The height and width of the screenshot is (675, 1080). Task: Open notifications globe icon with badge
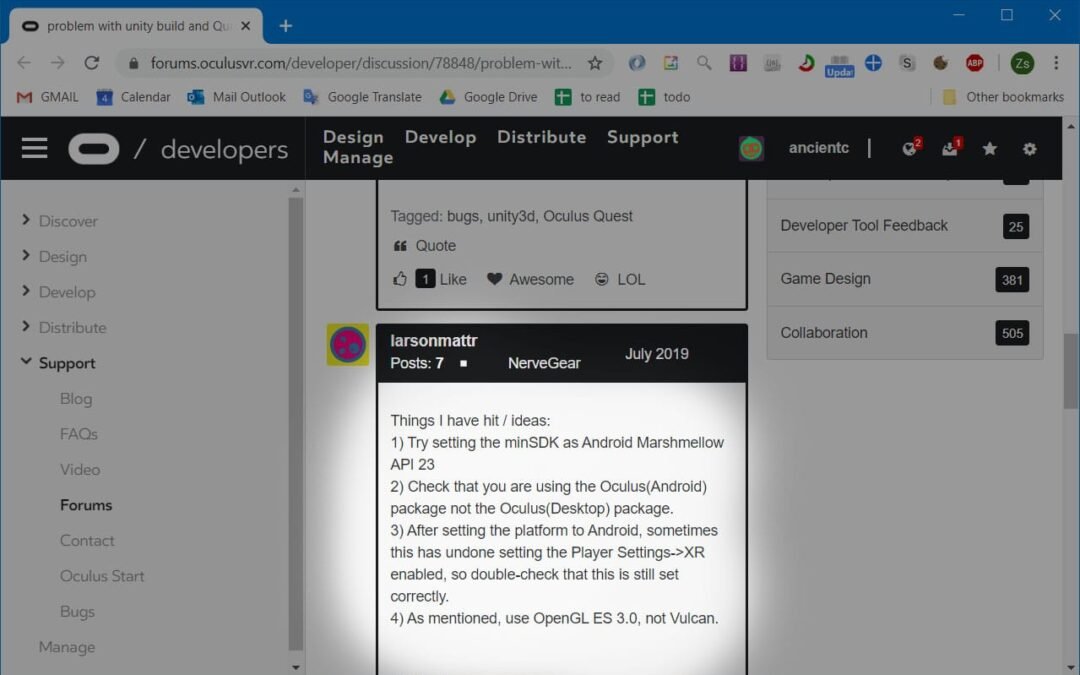(x=909, y=149)
